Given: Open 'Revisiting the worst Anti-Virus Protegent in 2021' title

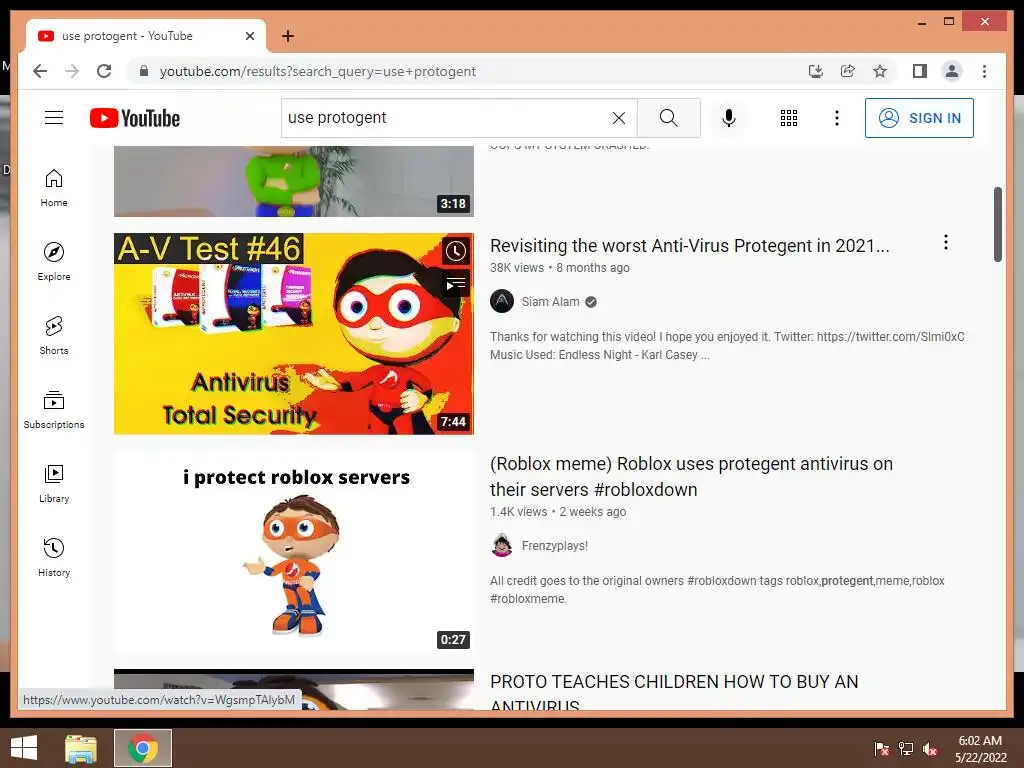Looking at the screenshot, I should pos(690,246).
